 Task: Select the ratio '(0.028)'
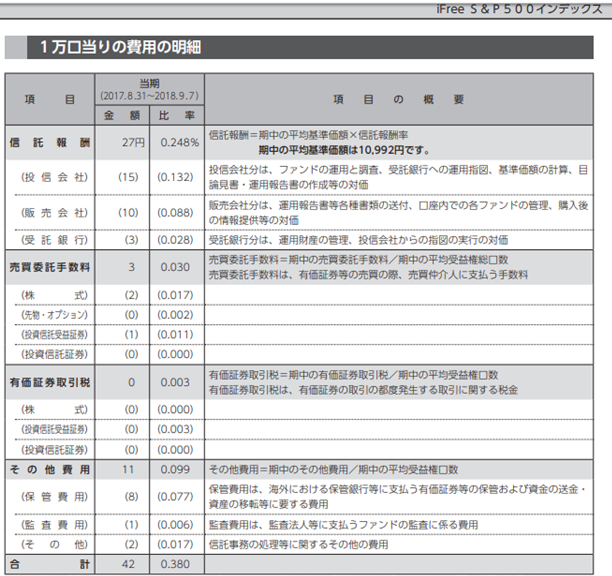click(175, 240)
